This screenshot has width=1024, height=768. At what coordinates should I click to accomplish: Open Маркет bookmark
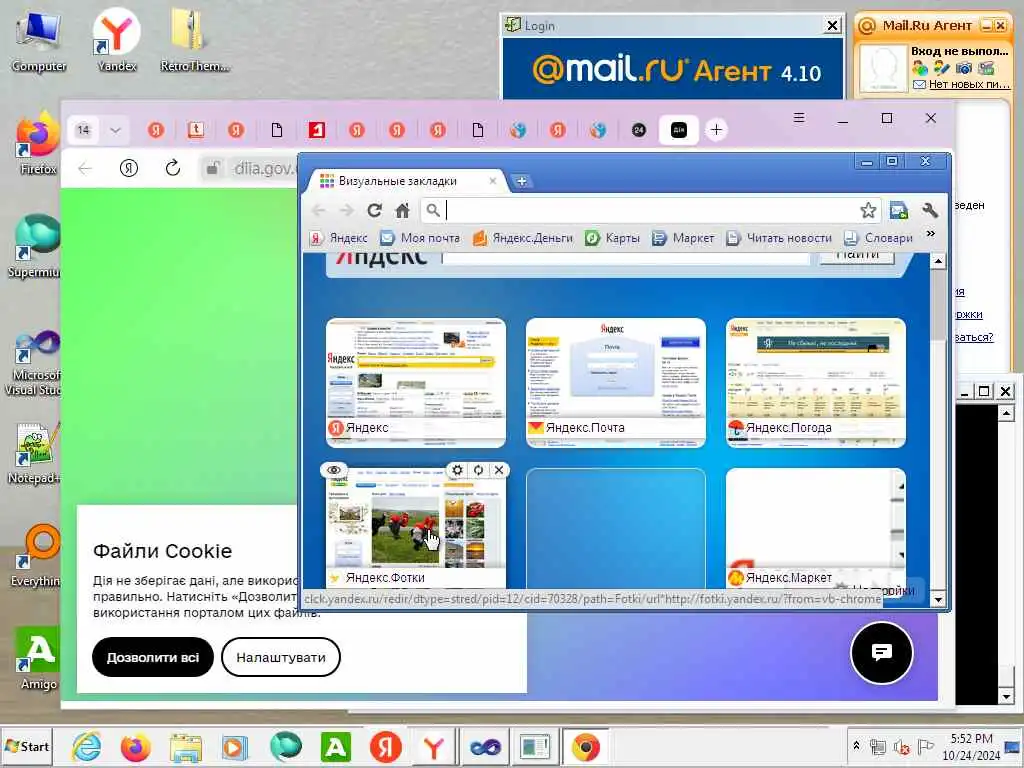point(683,238)
